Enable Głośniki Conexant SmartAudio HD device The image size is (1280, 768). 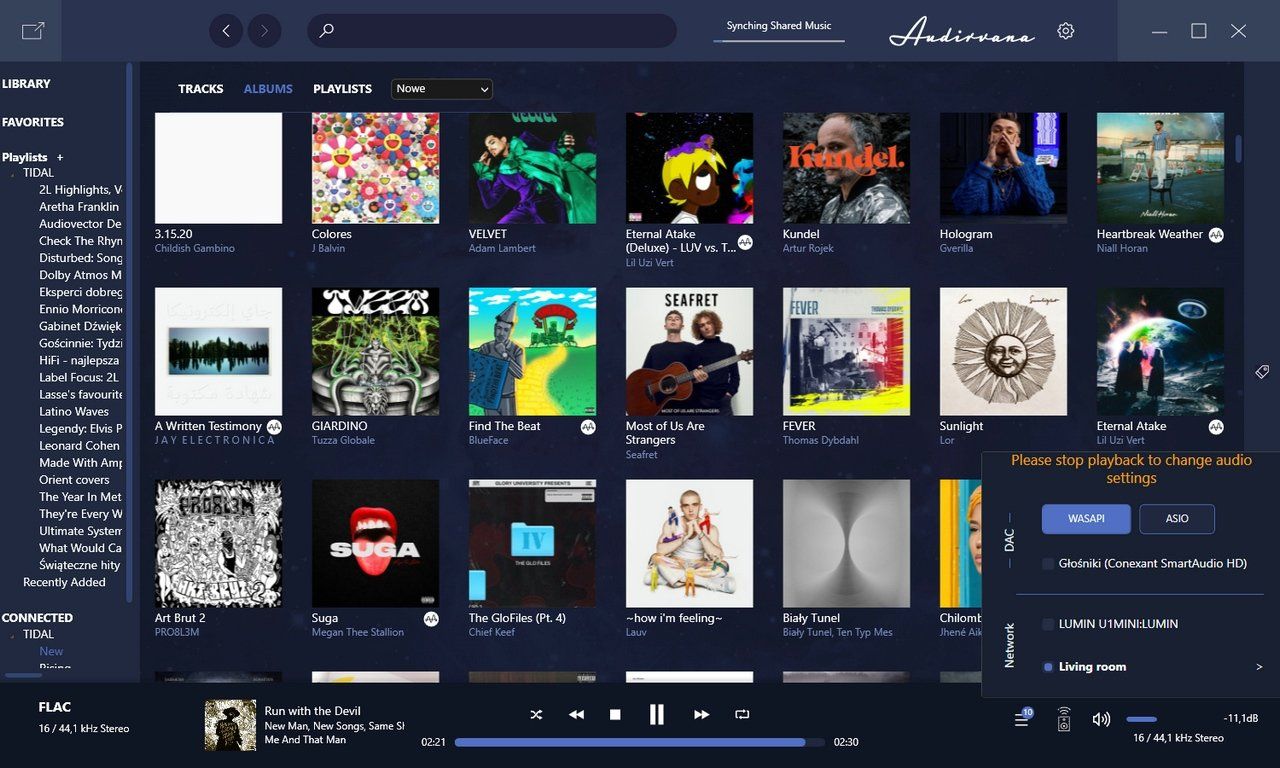pyautogui.click(x=1048, y=564)
